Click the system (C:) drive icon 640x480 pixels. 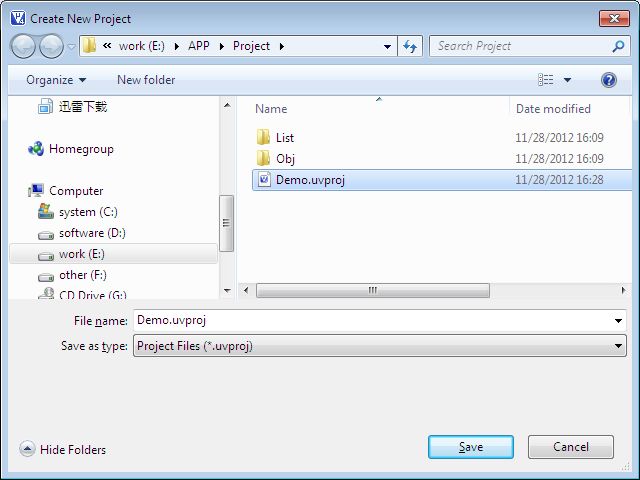46,211
